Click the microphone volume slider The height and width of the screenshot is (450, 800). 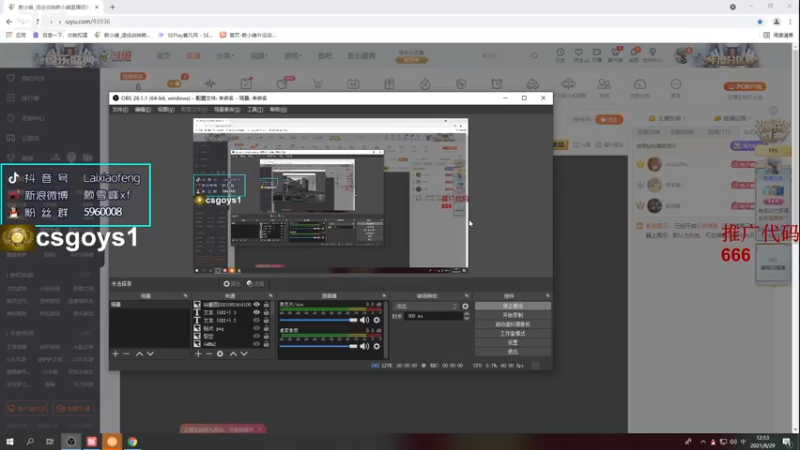pos(318,320)
